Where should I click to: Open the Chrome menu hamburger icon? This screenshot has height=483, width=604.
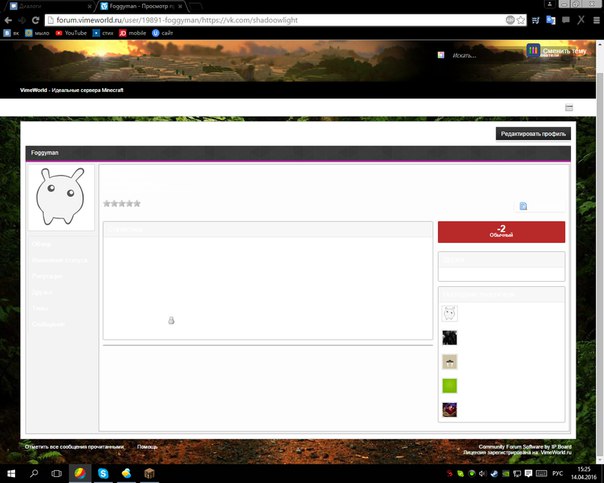594,19
